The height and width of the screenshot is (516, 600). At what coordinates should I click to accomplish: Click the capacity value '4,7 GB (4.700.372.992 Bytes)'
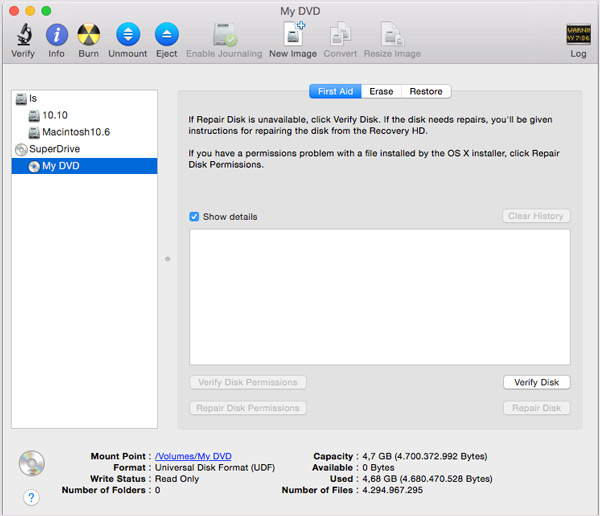[425, 456]
